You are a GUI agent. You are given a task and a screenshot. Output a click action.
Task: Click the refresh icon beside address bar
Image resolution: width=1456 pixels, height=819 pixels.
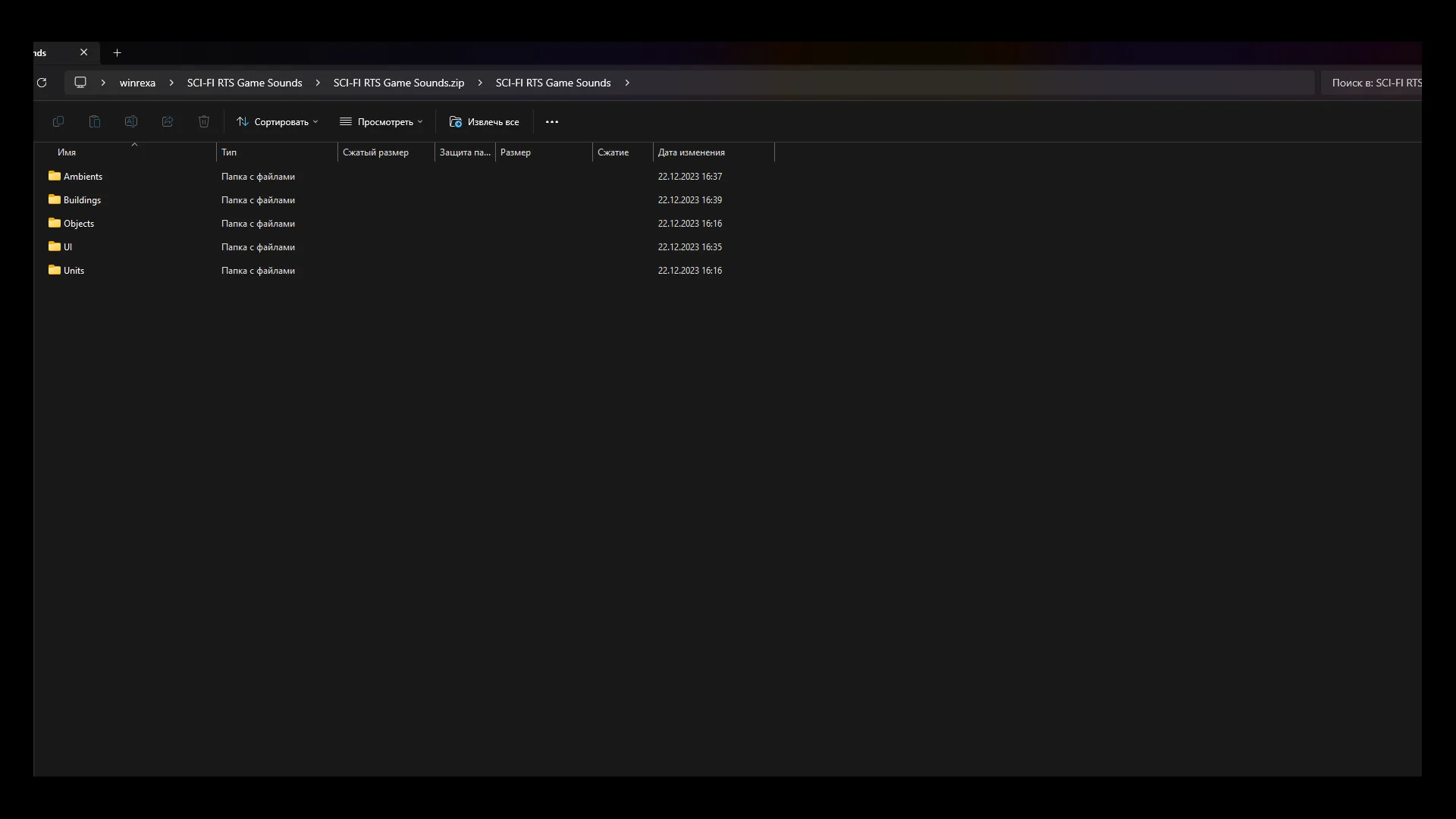coord(42,83)
